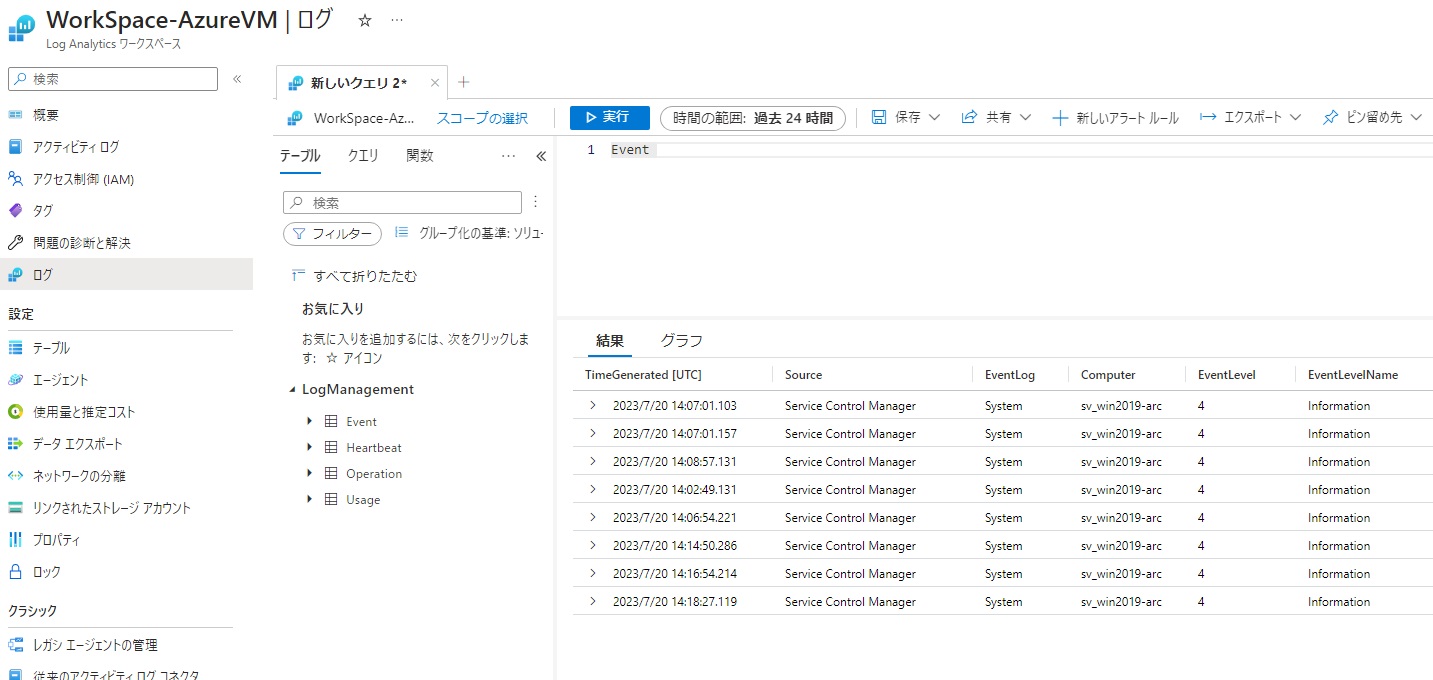Click the EventLog column header
Viewport: 1433px width, 680px height.
(x=1010, y=375)
